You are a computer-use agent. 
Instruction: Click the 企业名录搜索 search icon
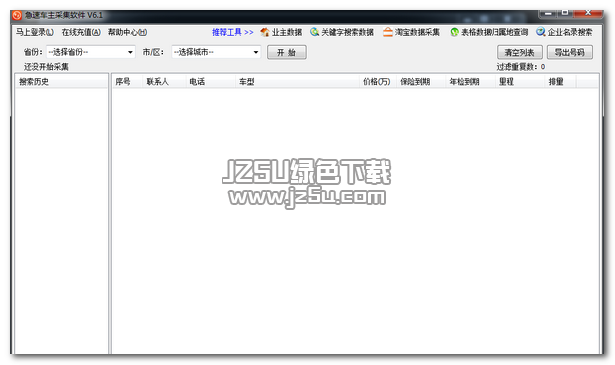(541, 32)
